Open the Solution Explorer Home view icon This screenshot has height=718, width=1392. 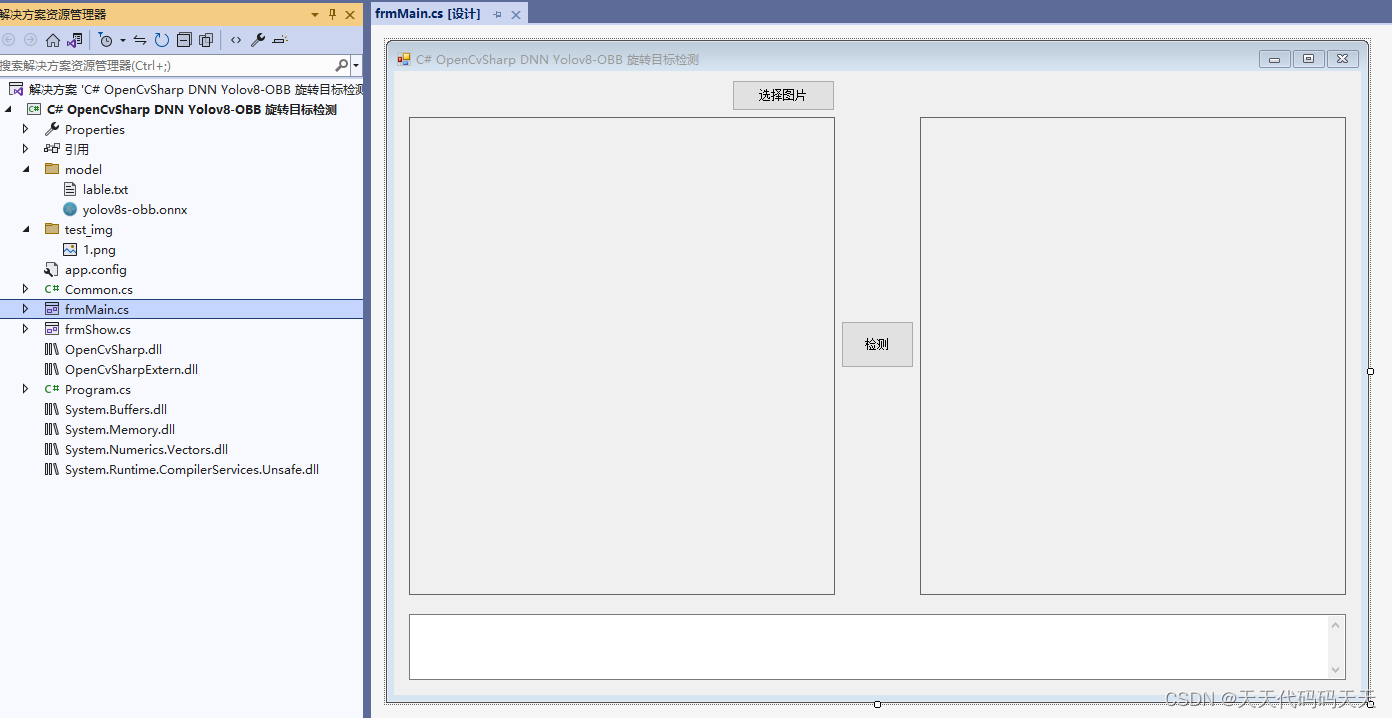[52, 40]
